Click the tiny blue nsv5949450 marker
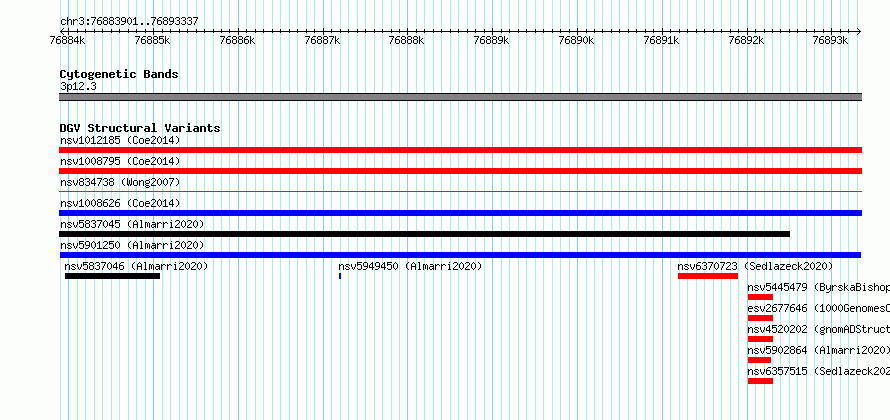 (x=340, y=276)
